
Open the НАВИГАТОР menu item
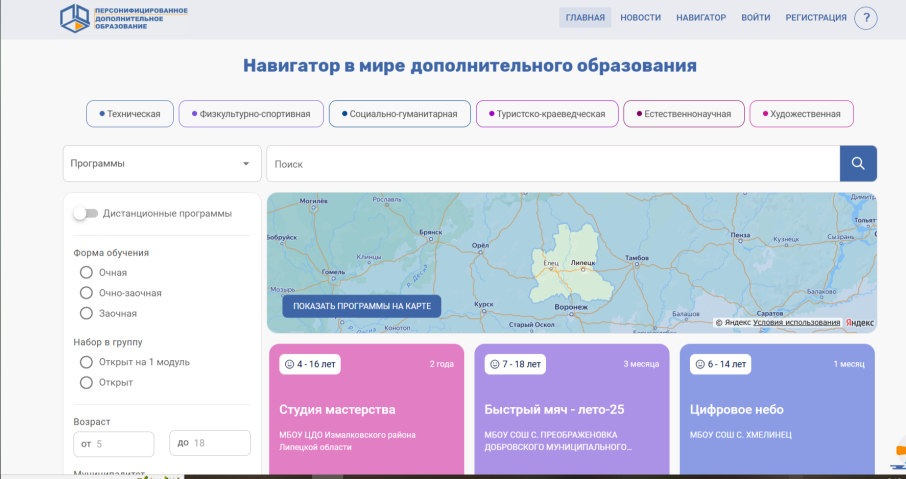pyautogui.click(x=701, y=18)
